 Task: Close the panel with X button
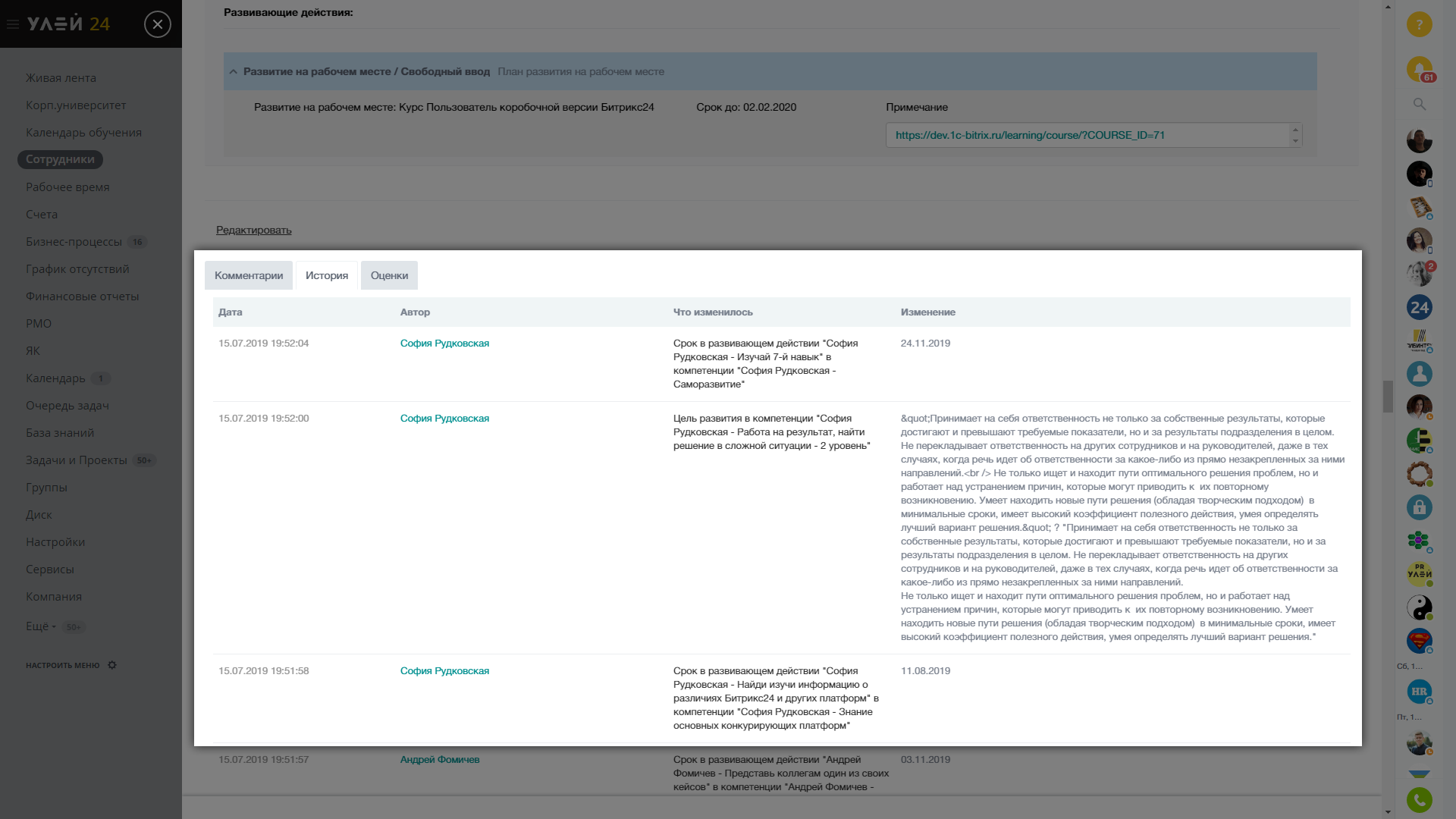[158, 24]
